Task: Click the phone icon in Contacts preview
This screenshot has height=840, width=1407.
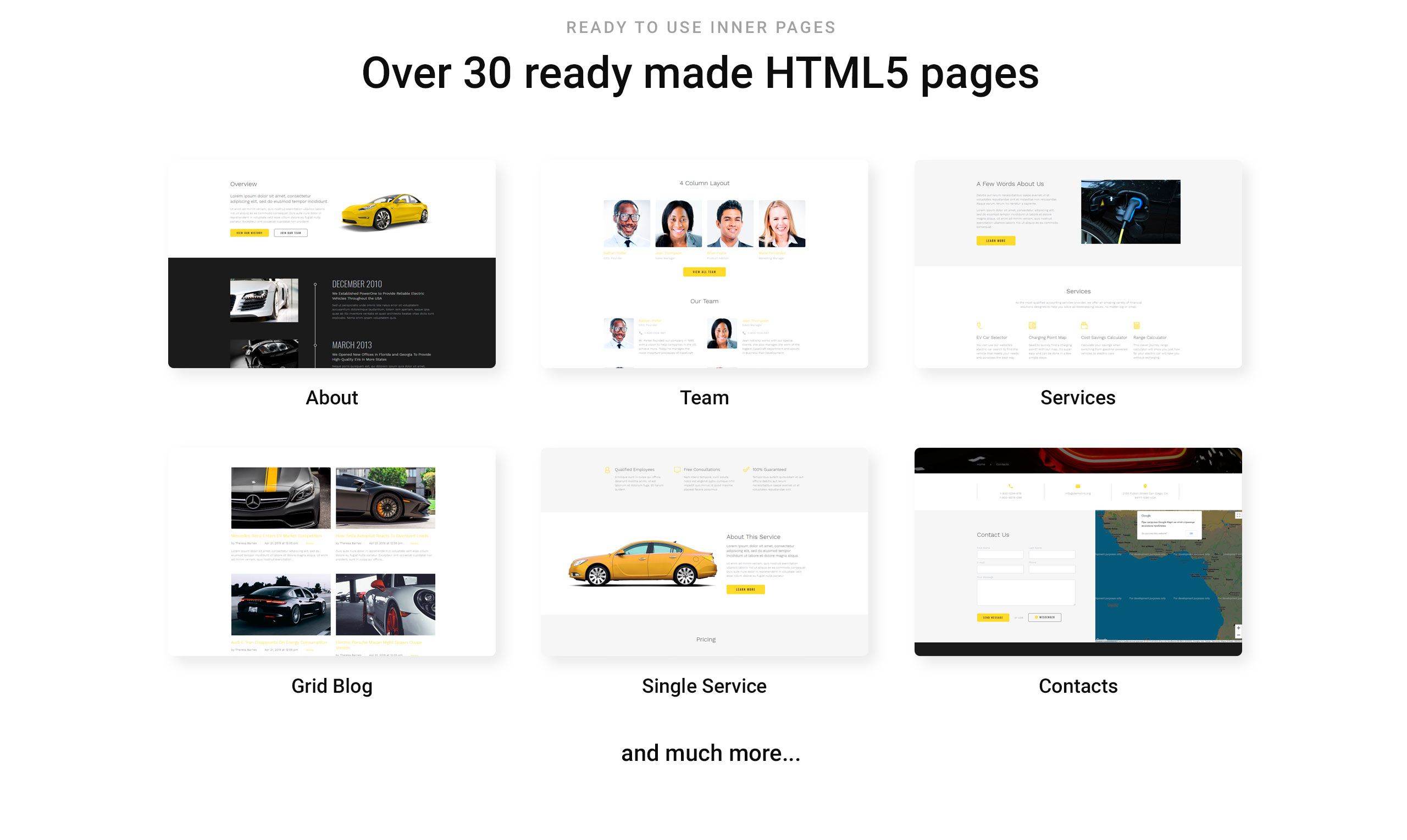Action: [1011, 486]
